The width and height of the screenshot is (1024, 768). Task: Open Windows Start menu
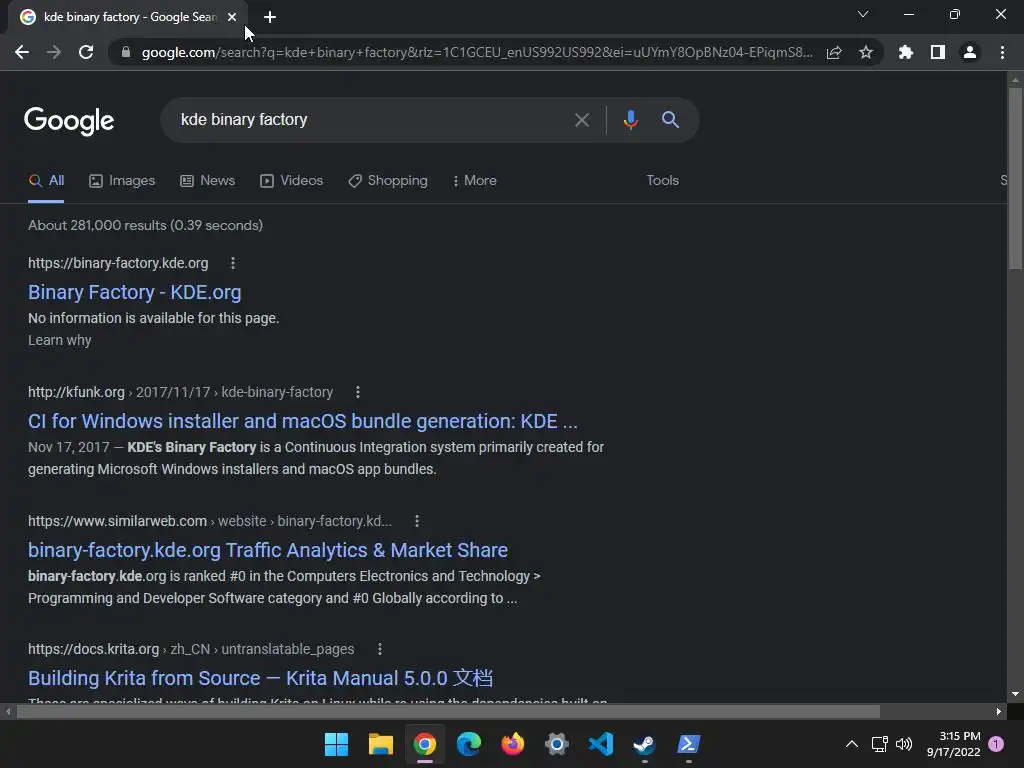336,744
